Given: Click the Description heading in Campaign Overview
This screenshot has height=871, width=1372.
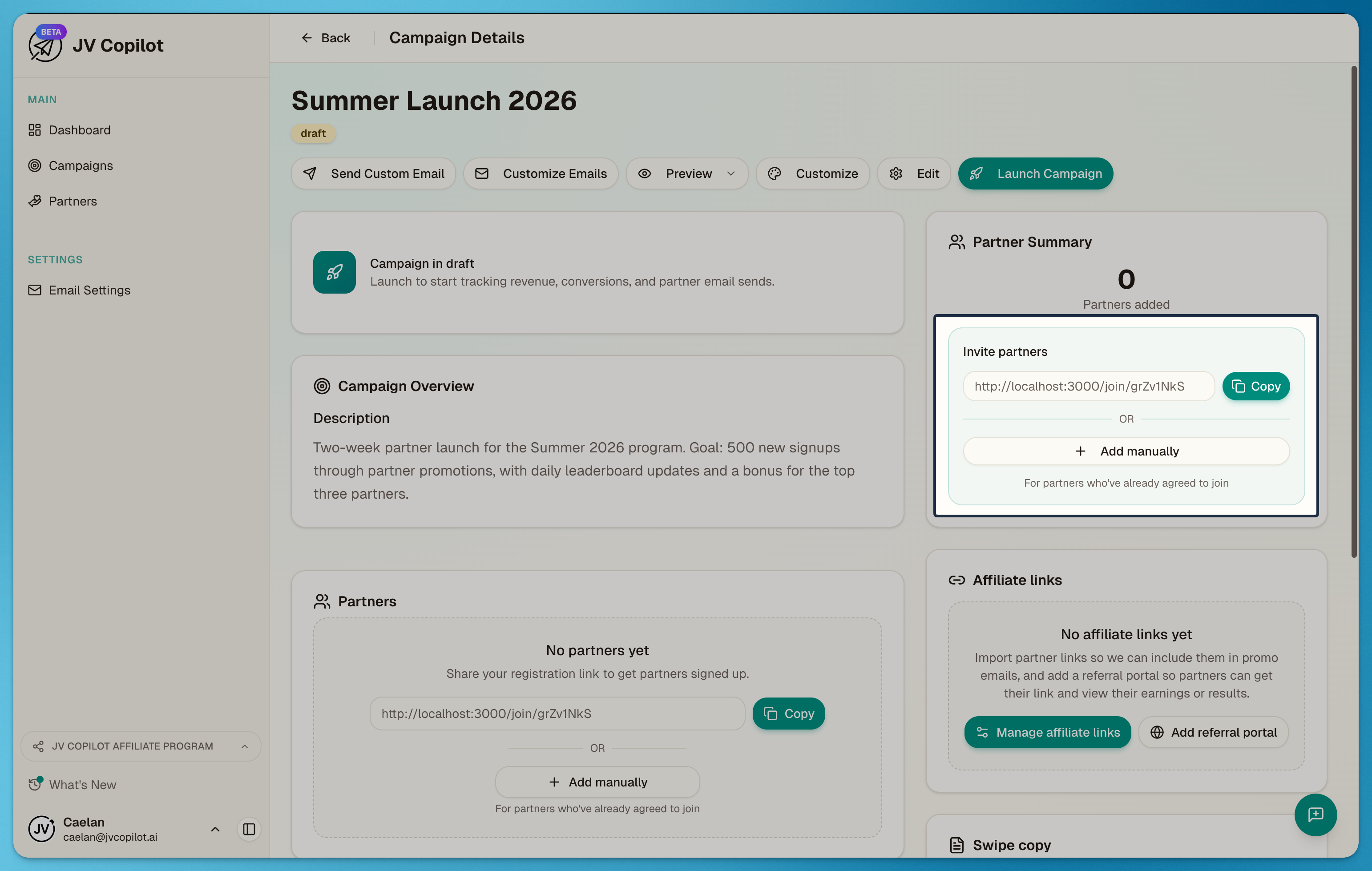Looking at the screenshot, I should [351, 418].
